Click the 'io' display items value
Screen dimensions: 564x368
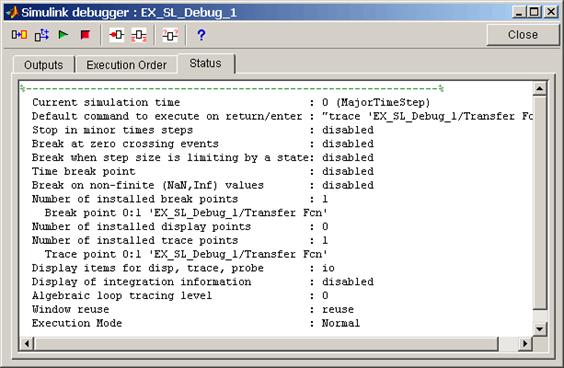(328, 268)
